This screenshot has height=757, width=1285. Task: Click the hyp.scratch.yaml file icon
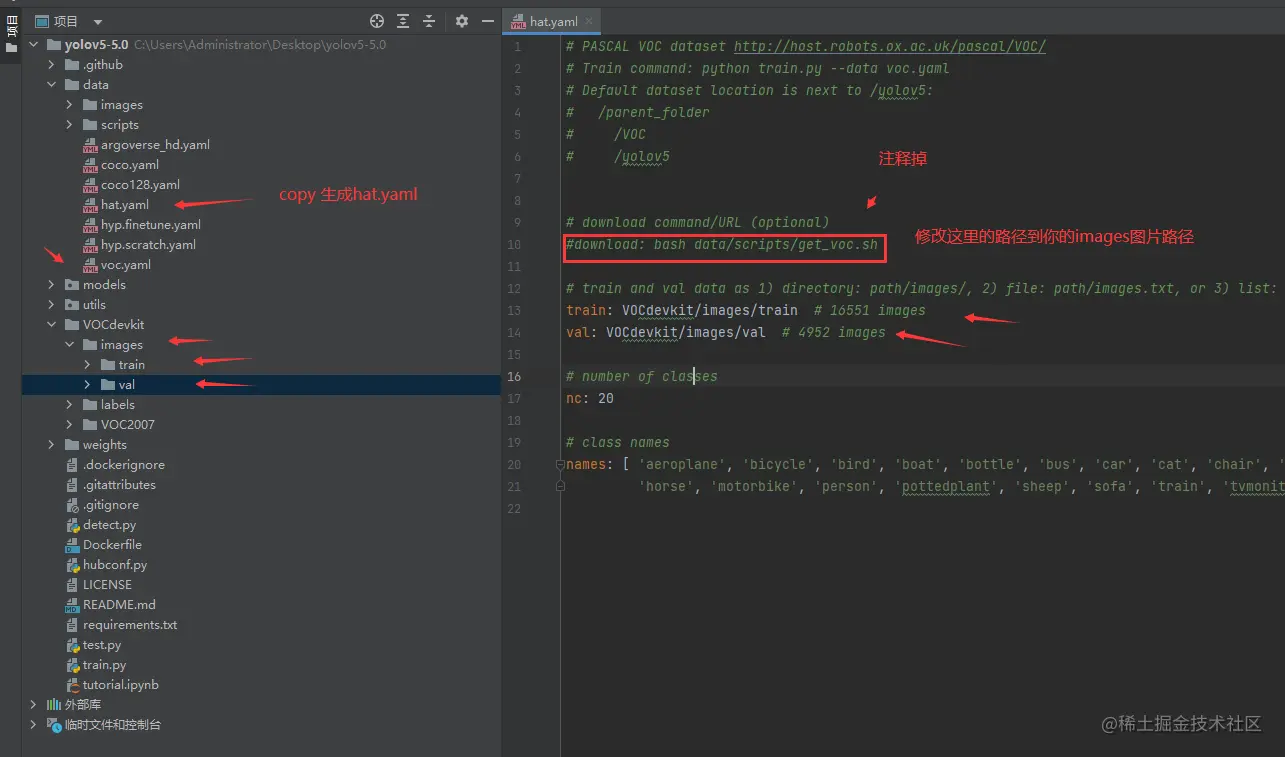(x=90, y=245)
